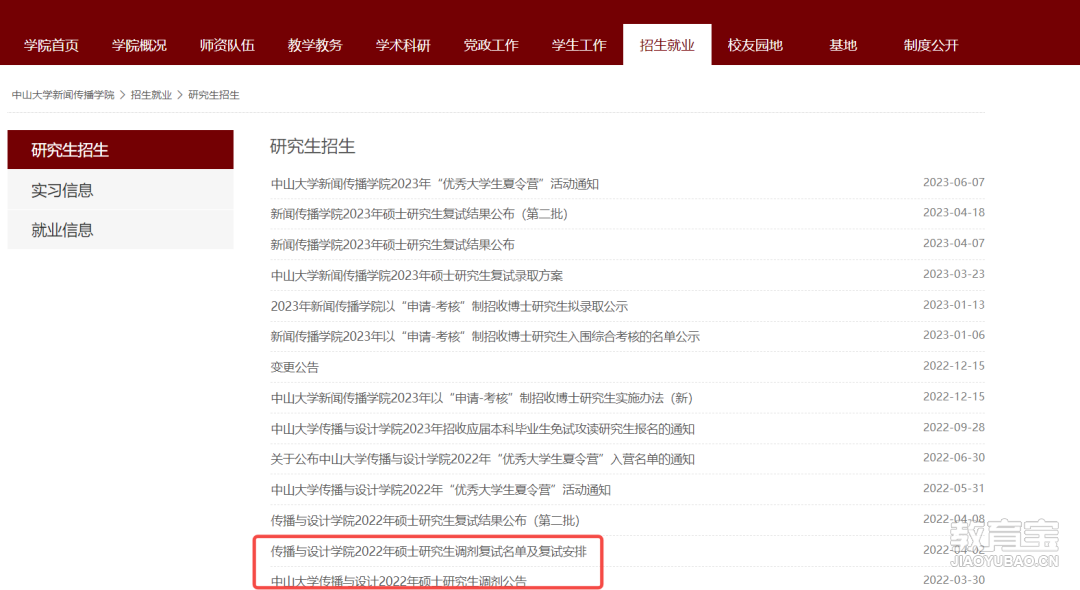Open 实习信息 in the sidebar

(121, 190)
